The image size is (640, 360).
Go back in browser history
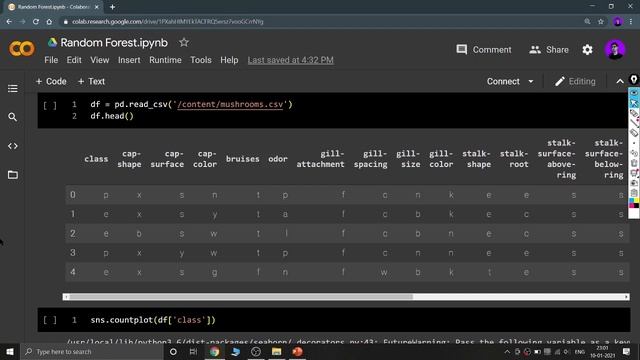pos(9,22)
